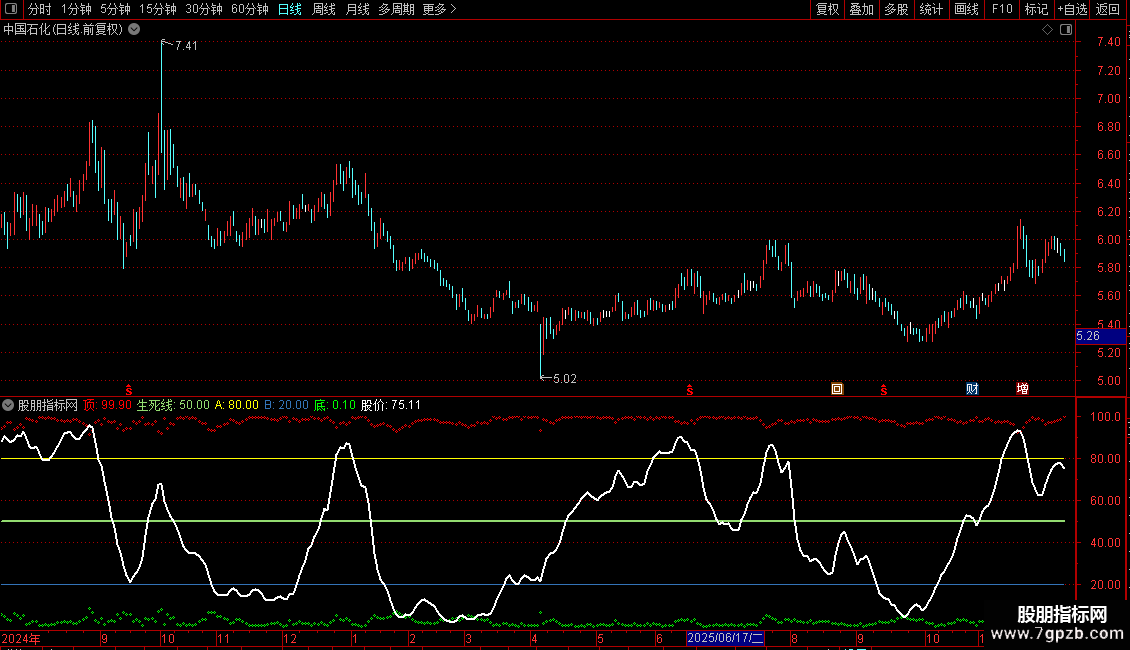Click the 返回 back button
The image size is (1130, 650).
coord(1108,9)
